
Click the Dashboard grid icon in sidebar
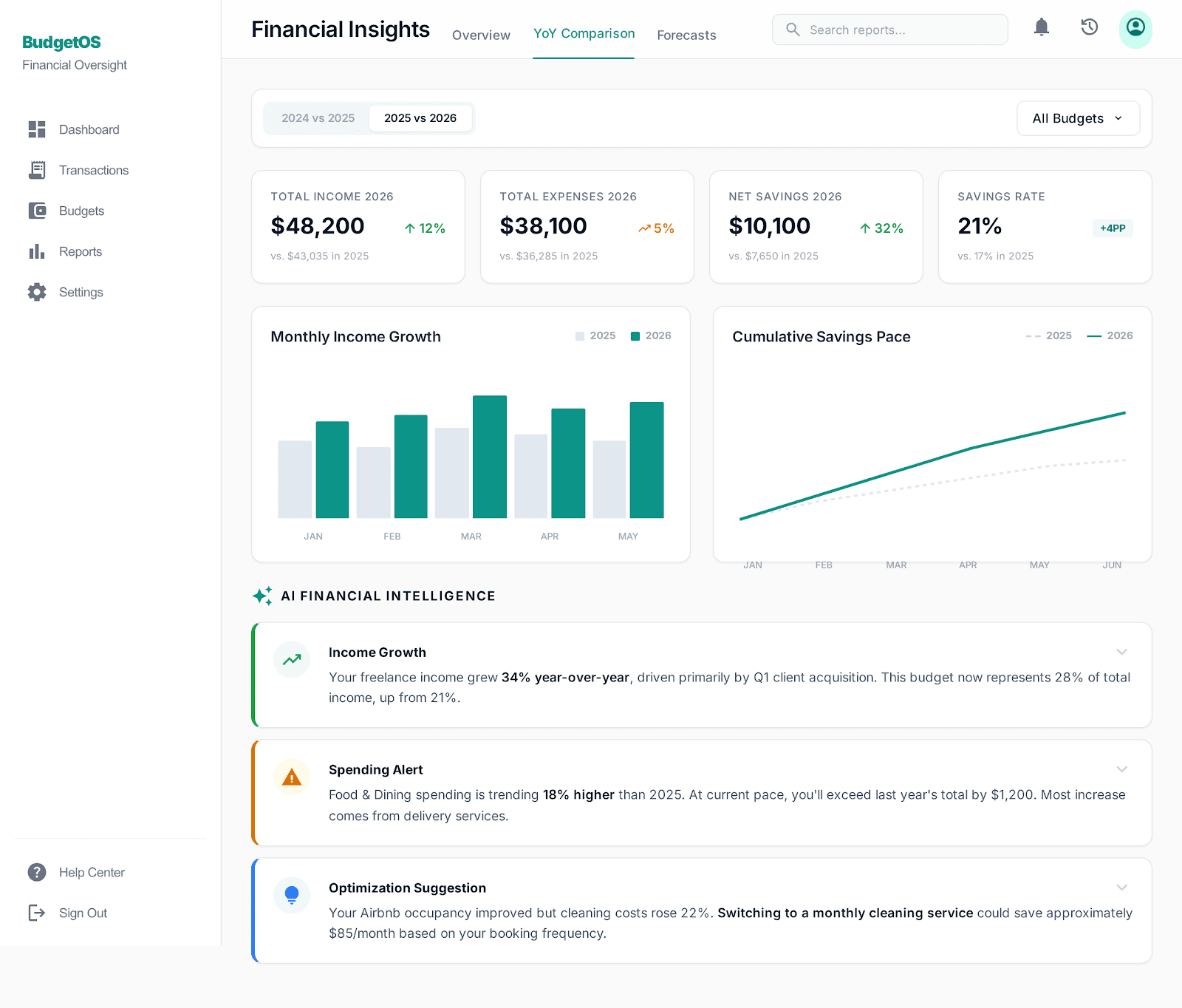coord(37,129)
